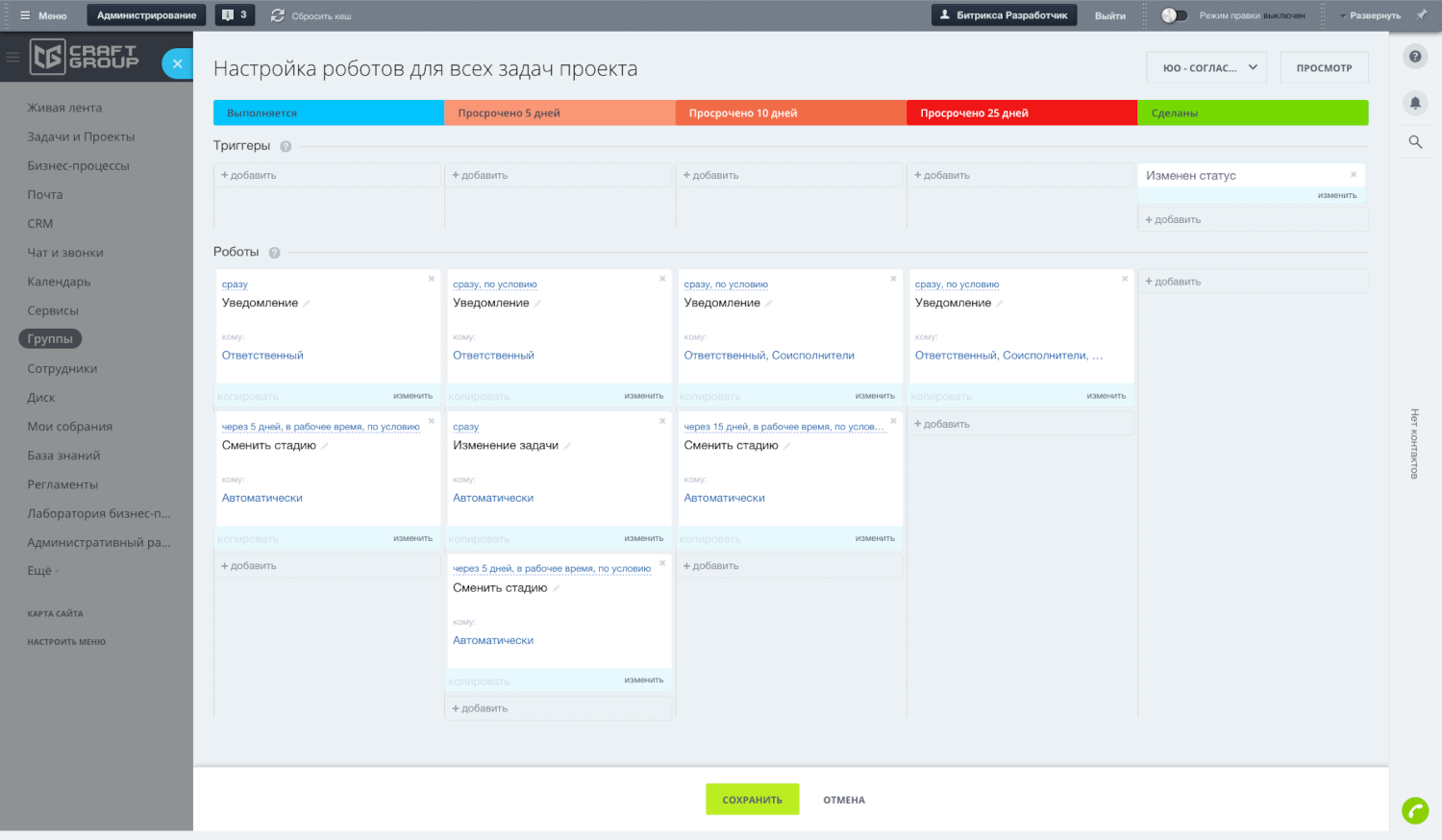
Task: Expand the Развернуть panel dropdown
Action: [x=1370, y=15]
